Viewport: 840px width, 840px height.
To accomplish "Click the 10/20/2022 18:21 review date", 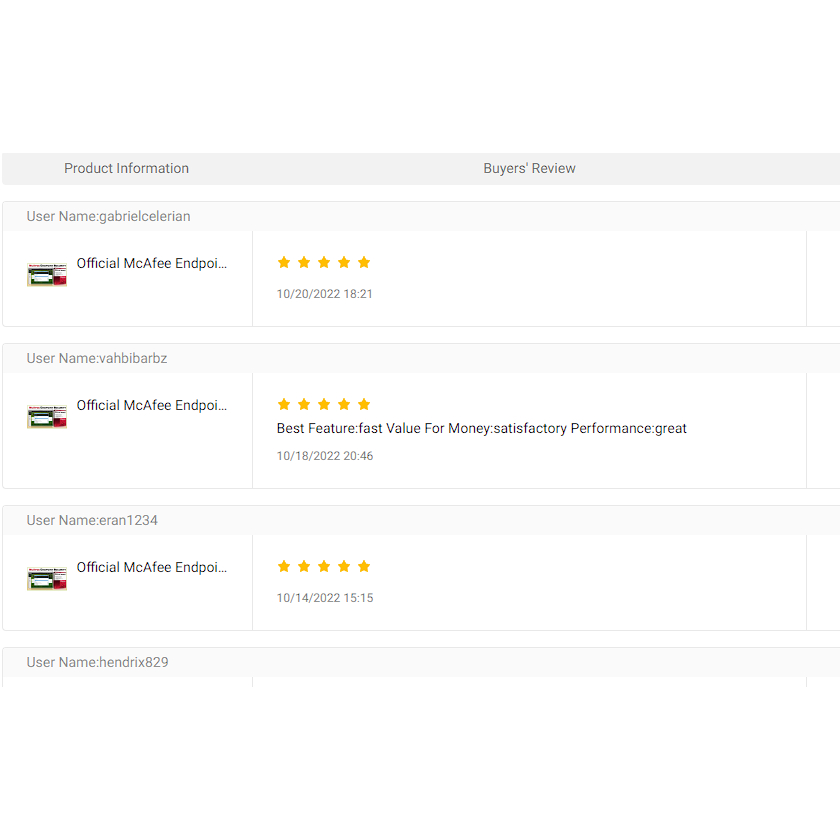I will tap(325, 294).
